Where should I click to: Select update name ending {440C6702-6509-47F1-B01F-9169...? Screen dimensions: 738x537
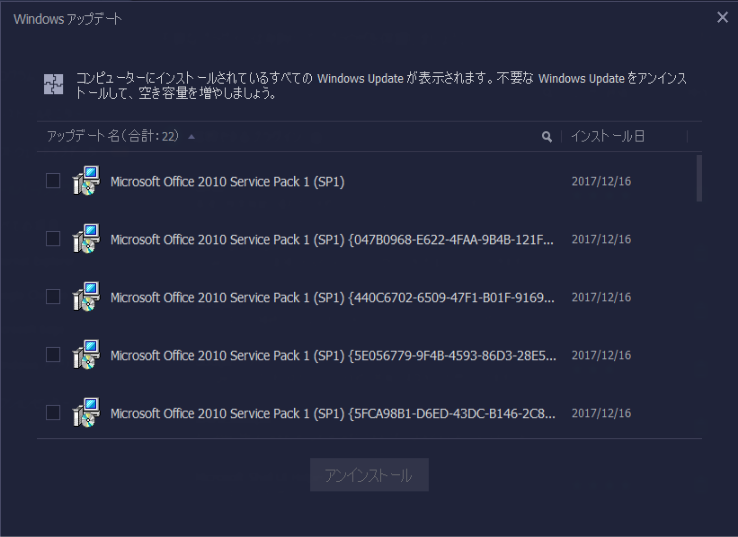tap(332, 297)
